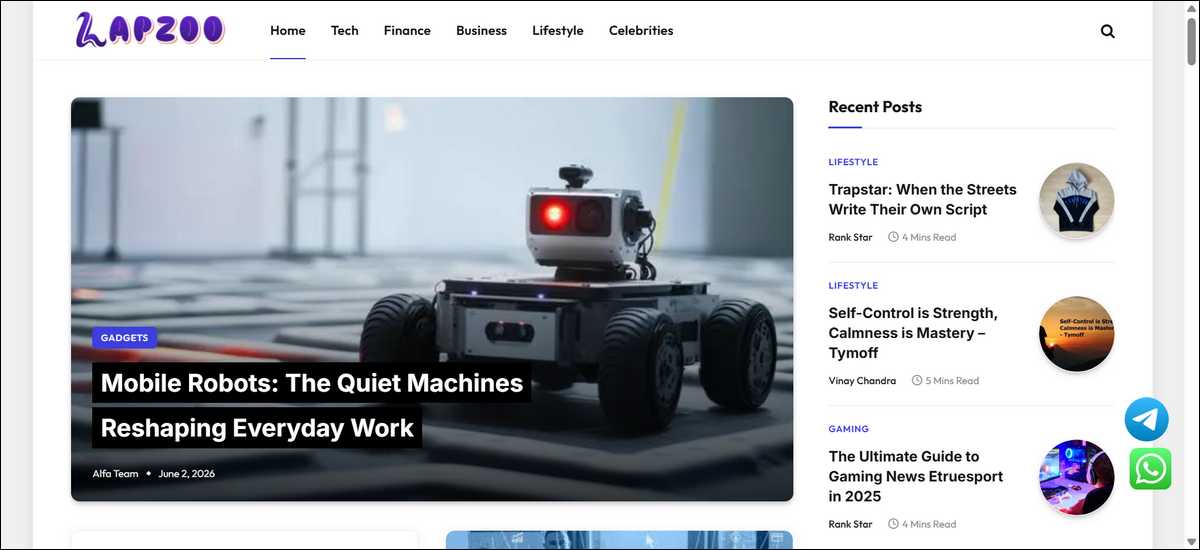Viewport: 1200px width, 550px height.
Task: Click LIFESTYLE tag above Trapstar post
Action: coord(853,162)
